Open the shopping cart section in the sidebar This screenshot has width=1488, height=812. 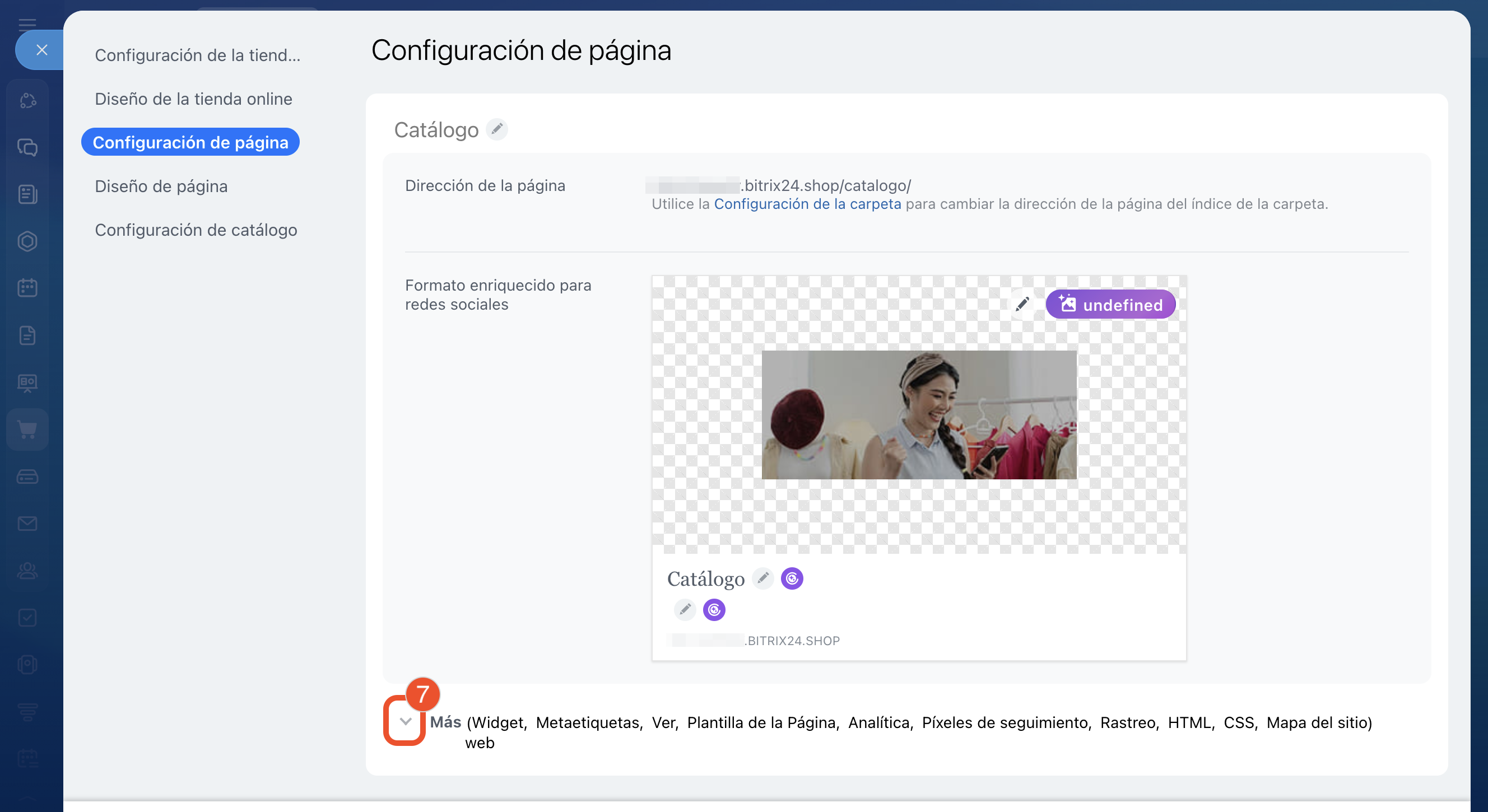pyautogui.click(x=27, y=429)
